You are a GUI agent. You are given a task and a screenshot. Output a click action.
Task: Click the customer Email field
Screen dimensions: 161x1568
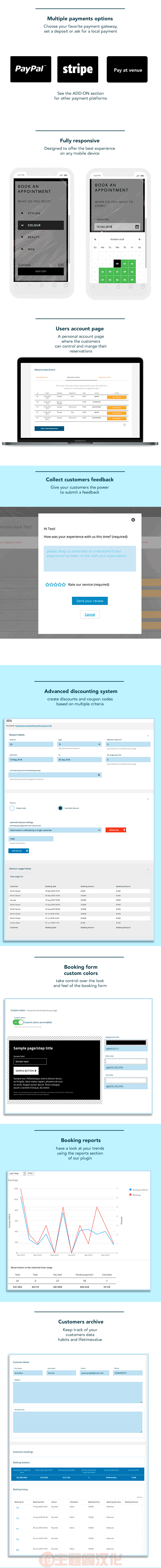pyautogui.click(x=94, y=1373)
